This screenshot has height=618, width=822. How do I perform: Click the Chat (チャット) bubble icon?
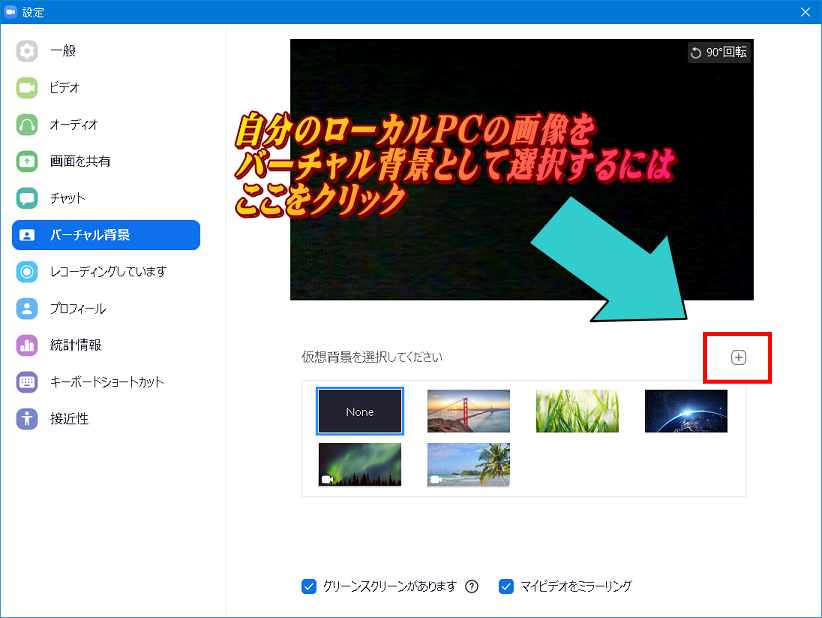pyautogui.click(x=27, y=198)
